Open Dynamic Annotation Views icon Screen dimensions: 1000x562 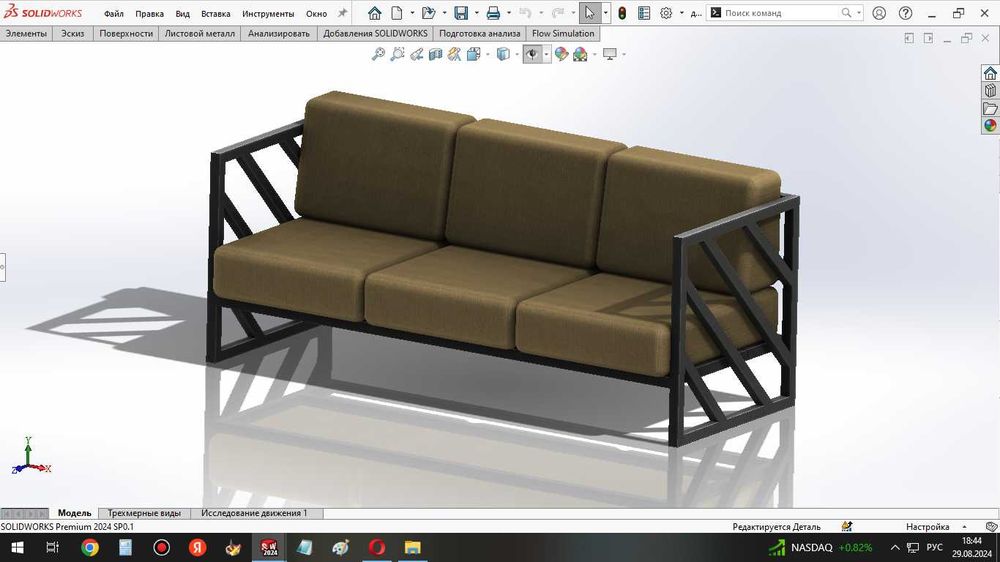[454, 54]
